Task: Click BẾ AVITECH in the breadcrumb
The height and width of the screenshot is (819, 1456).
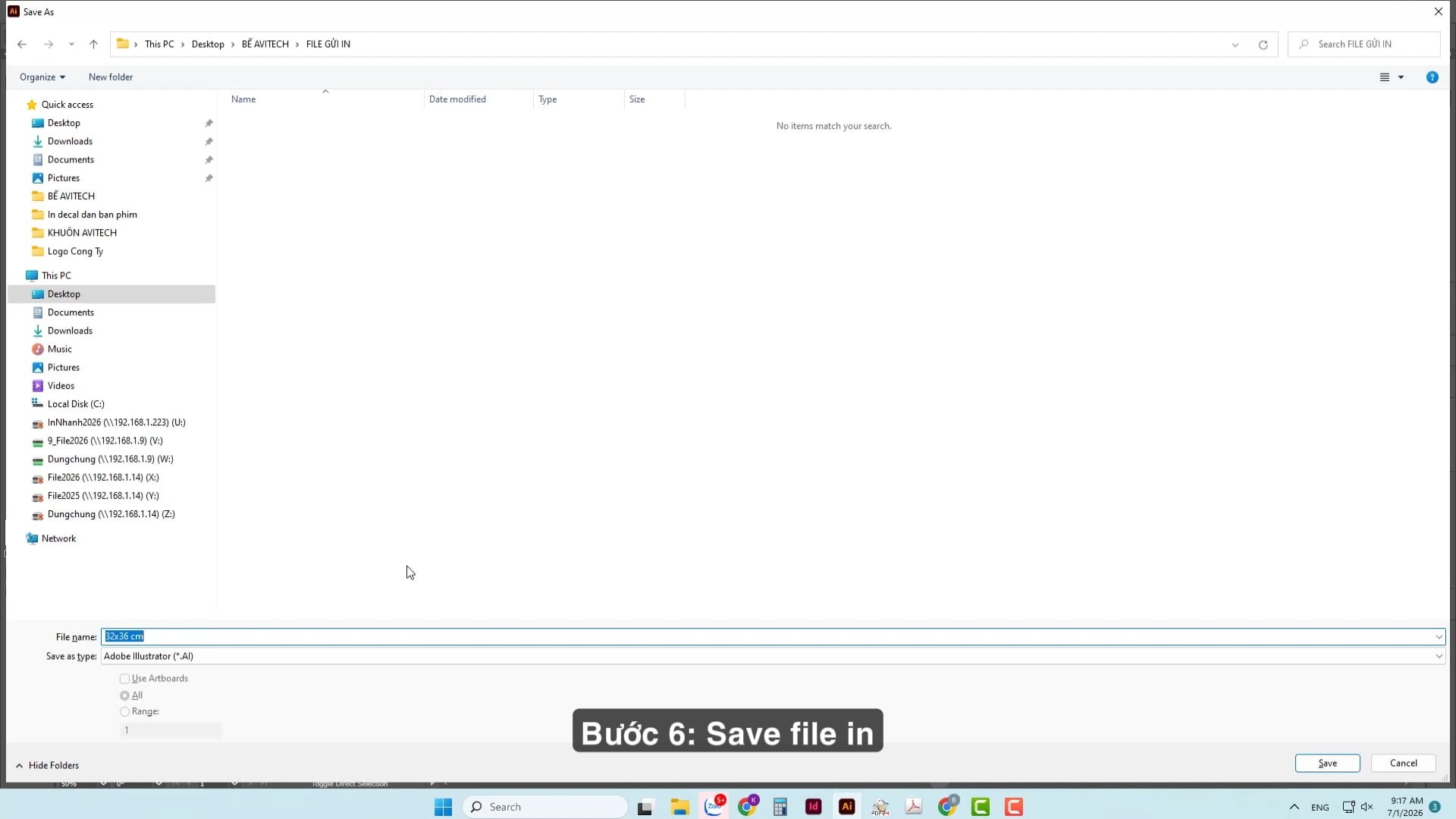Action: point(265,44)
